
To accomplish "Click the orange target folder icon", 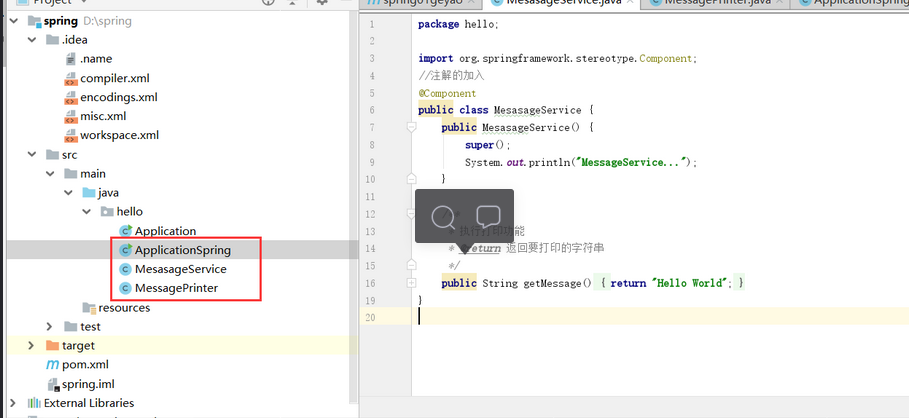I will tap(52, 346).
